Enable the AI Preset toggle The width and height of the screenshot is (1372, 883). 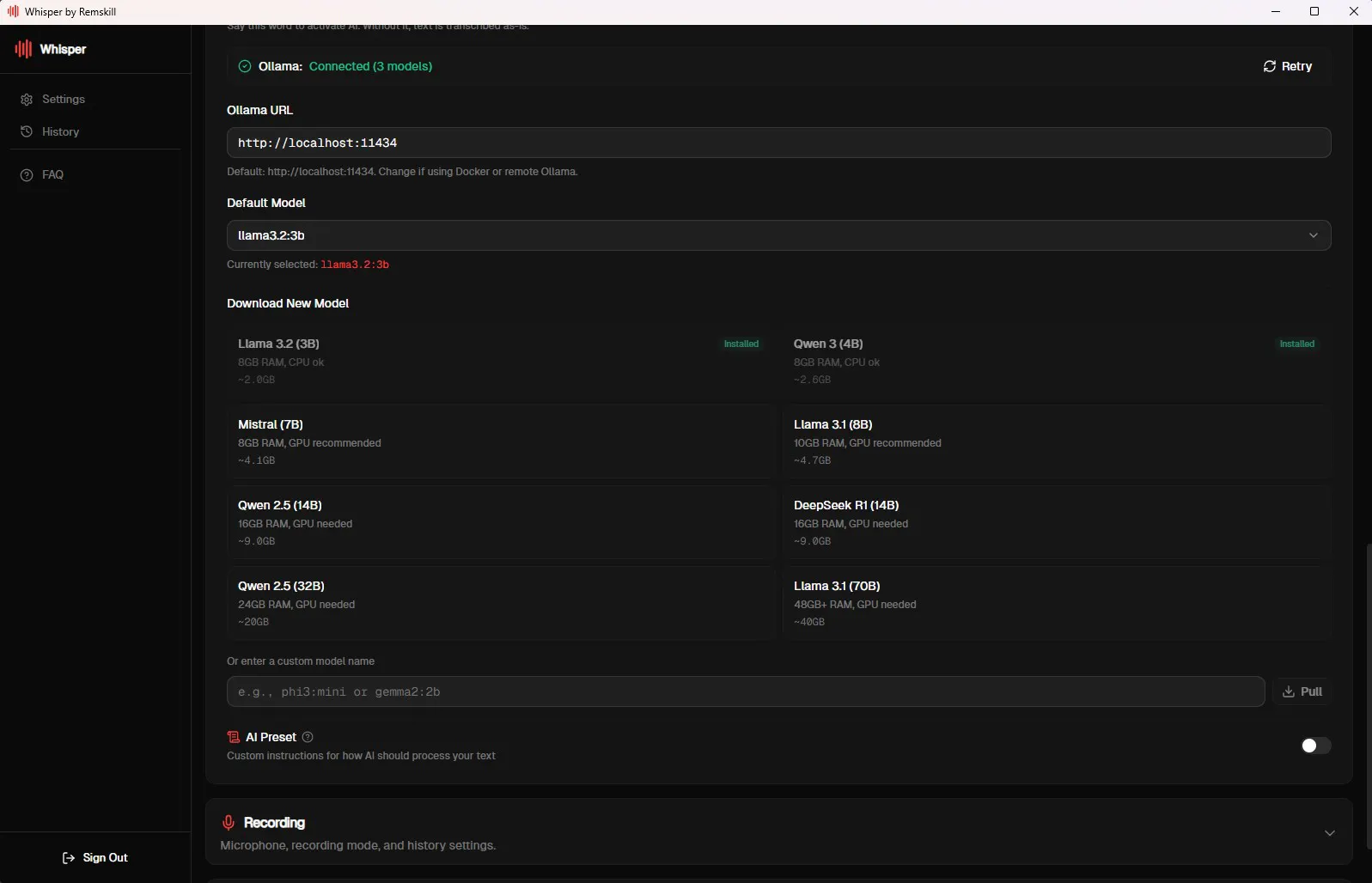(x=1315, y=746)
